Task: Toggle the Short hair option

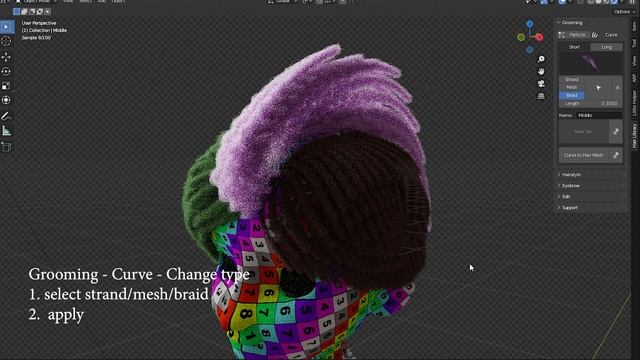Action: tap(574, 47)
